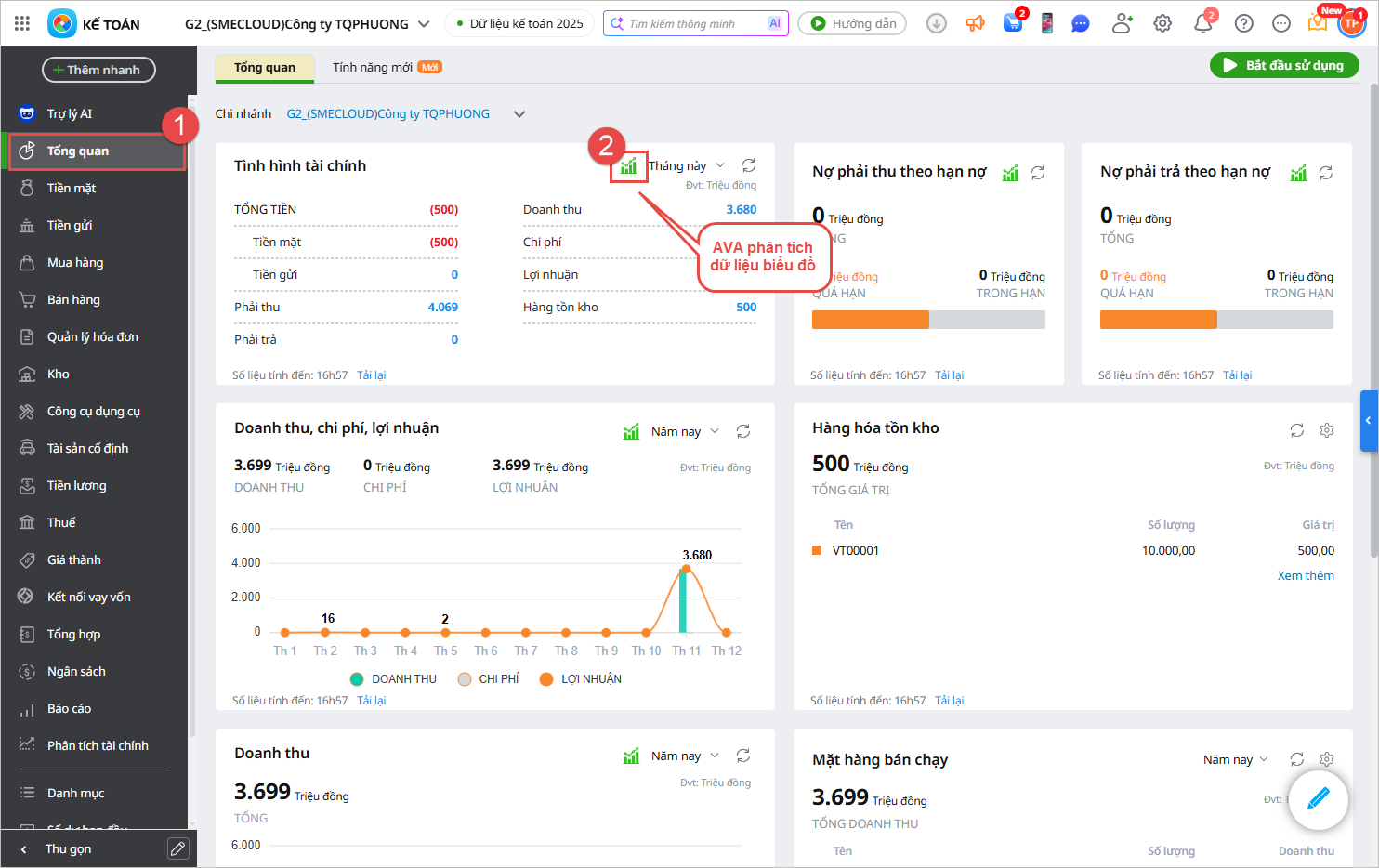Open the app launcher grid icon
This screenshot has height=868, width=1379.
22,24
